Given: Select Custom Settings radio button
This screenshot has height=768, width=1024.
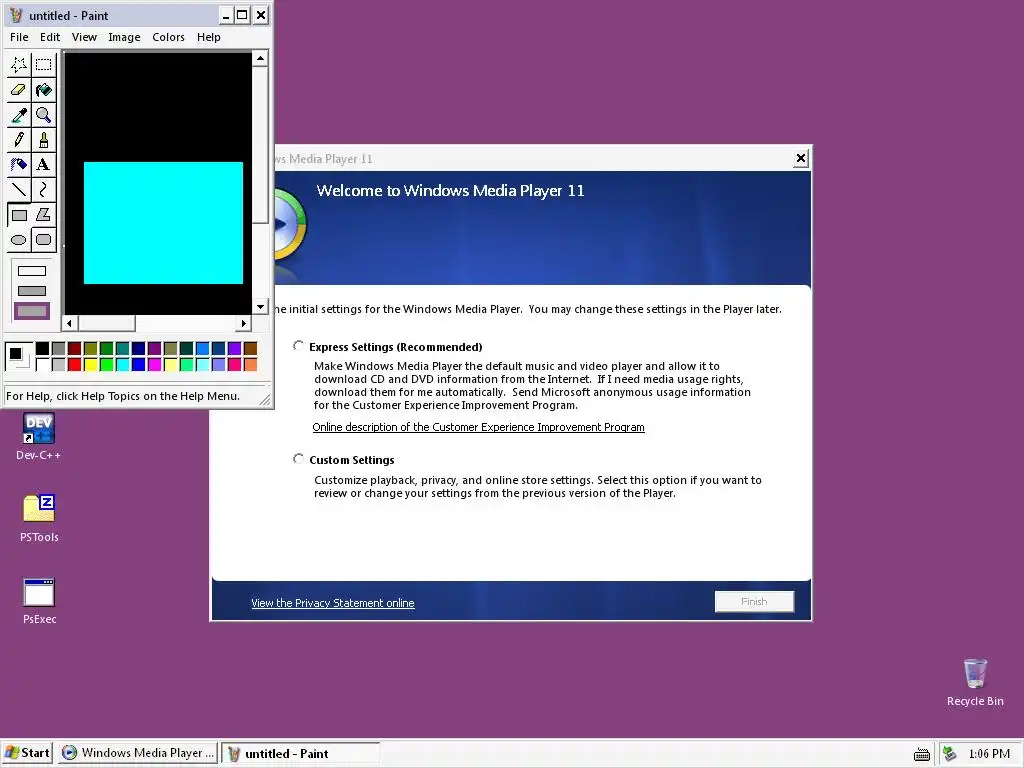Looking at the screenshot, I should click(x=298, y=458).
